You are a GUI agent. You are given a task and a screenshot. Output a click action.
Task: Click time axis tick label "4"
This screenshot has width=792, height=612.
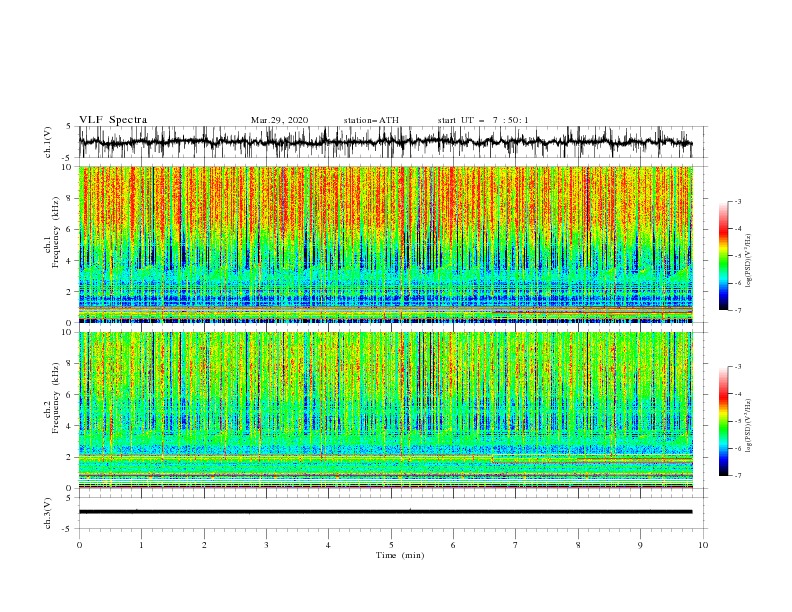click(x=328, y=545)
